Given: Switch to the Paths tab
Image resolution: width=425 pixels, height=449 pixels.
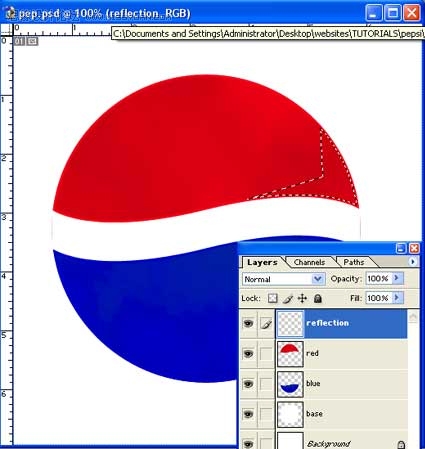Looking at the screenshot, I should pyautogui.click(x=354, y=262).
